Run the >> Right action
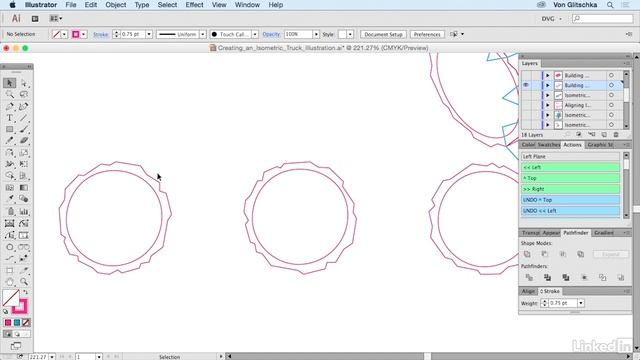Viewport: 640px width, 360px height. pos(570,189)
